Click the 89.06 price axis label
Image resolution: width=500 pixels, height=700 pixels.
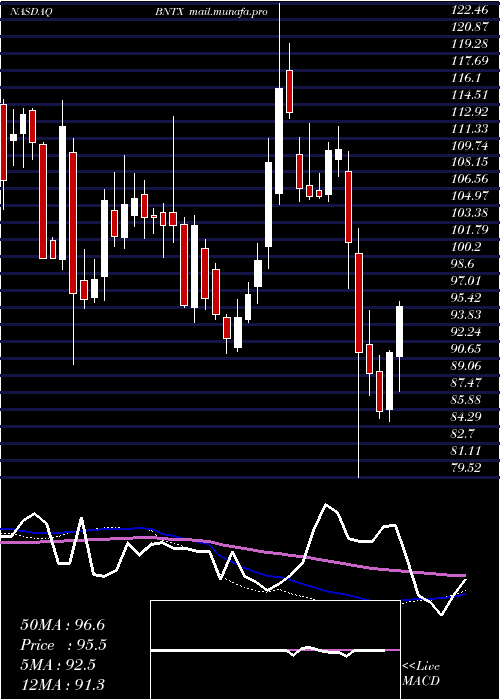pos(466,366)
